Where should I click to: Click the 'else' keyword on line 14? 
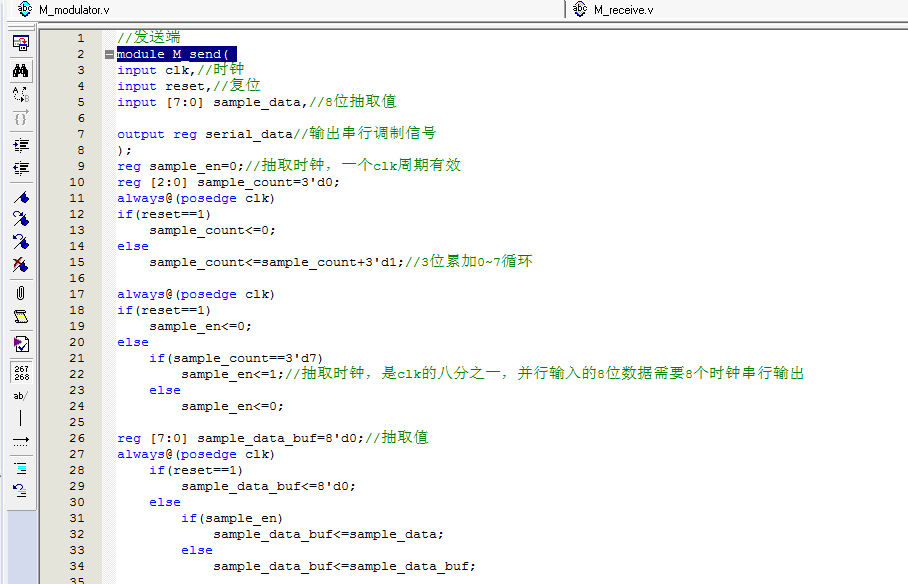coord(133,246)
